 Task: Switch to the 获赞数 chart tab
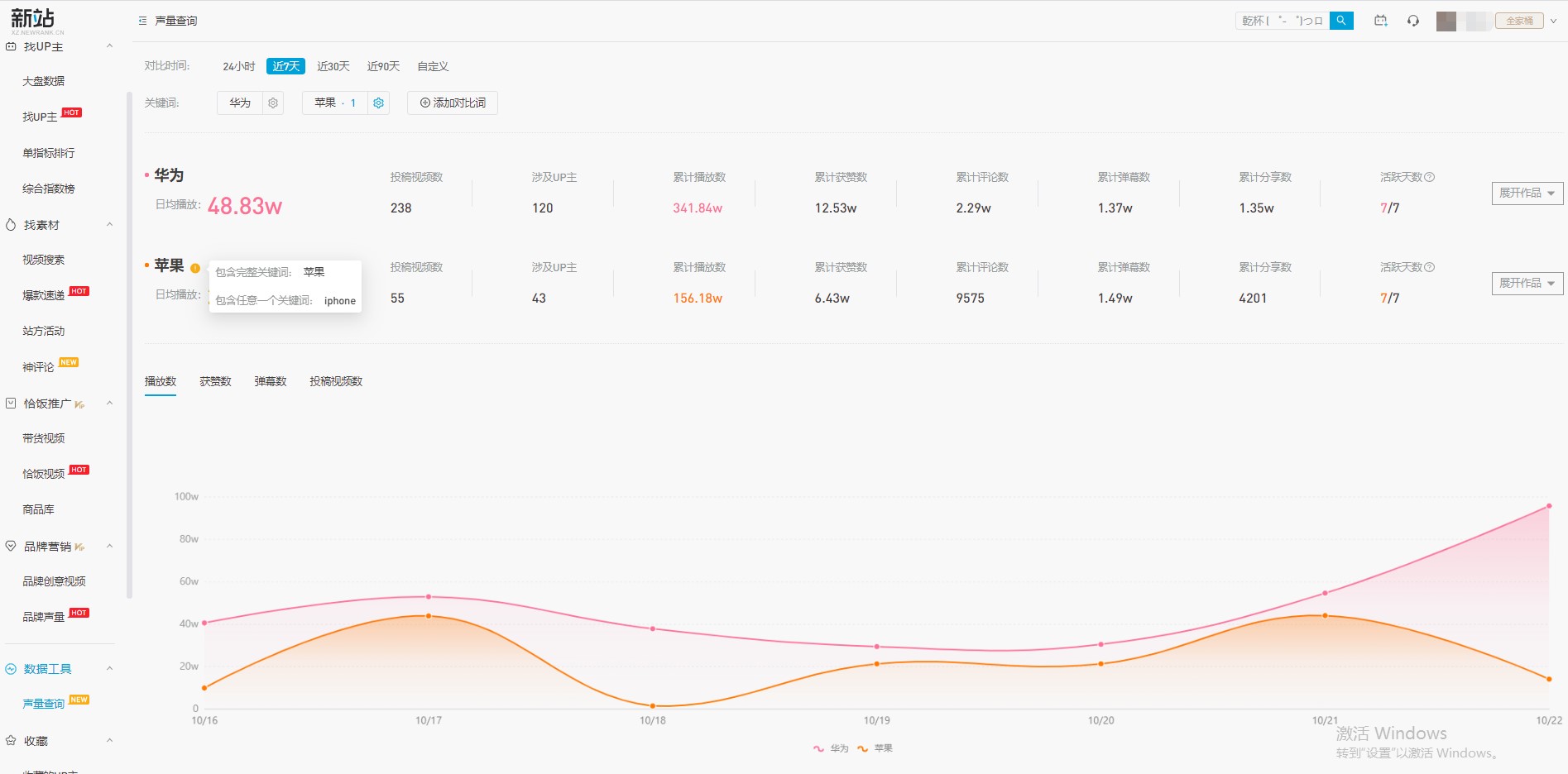pyautogui.click(x=215, y=381)
